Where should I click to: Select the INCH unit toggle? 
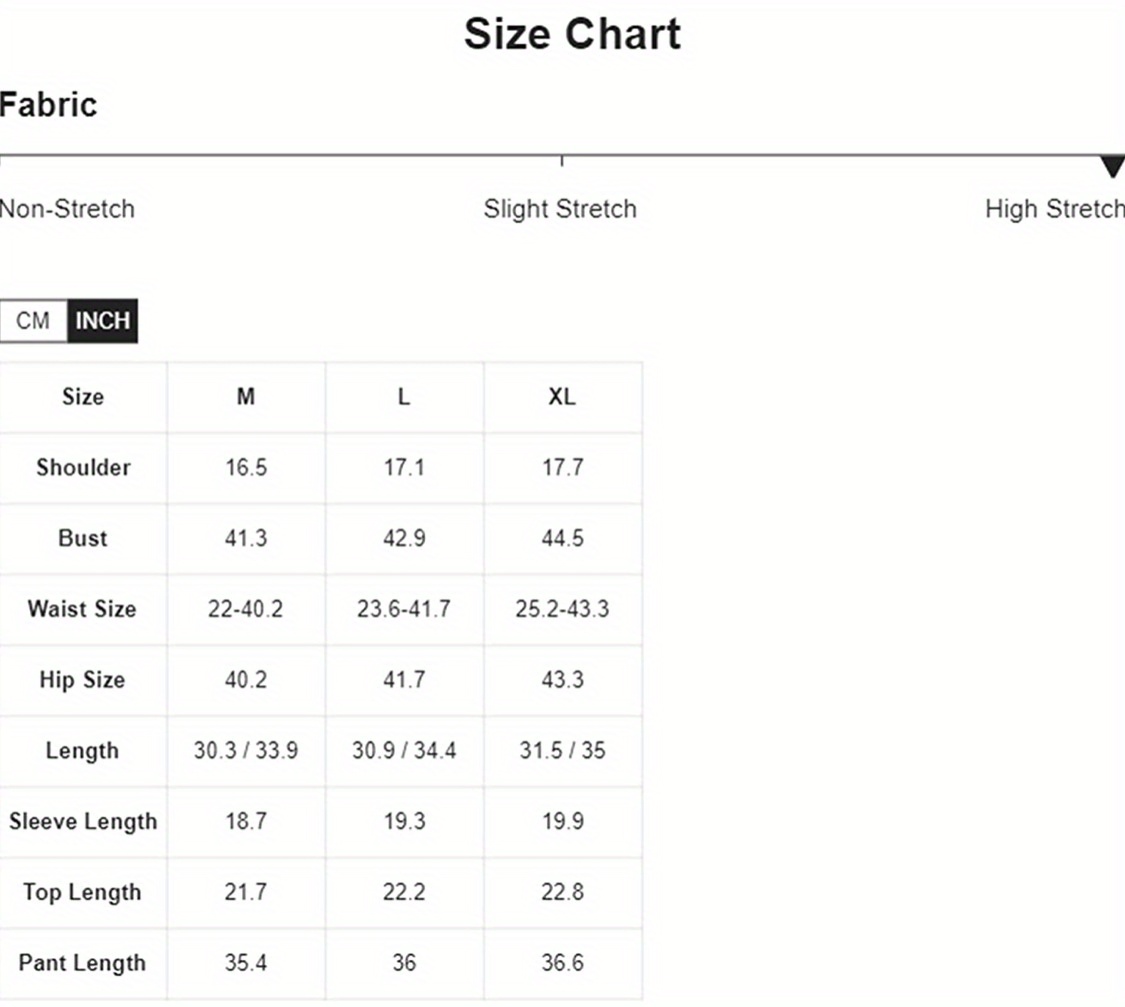[x=103, y=321]
